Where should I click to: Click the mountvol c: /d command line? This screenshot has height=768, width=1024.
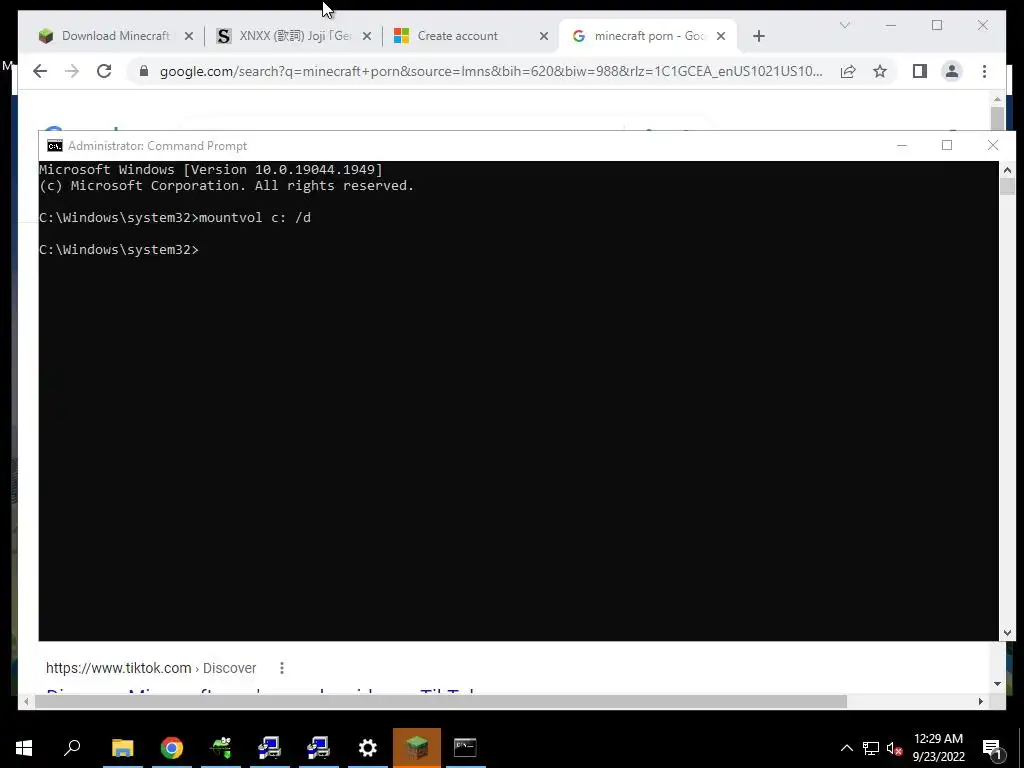pyautogui.click(x=175, y=217)
